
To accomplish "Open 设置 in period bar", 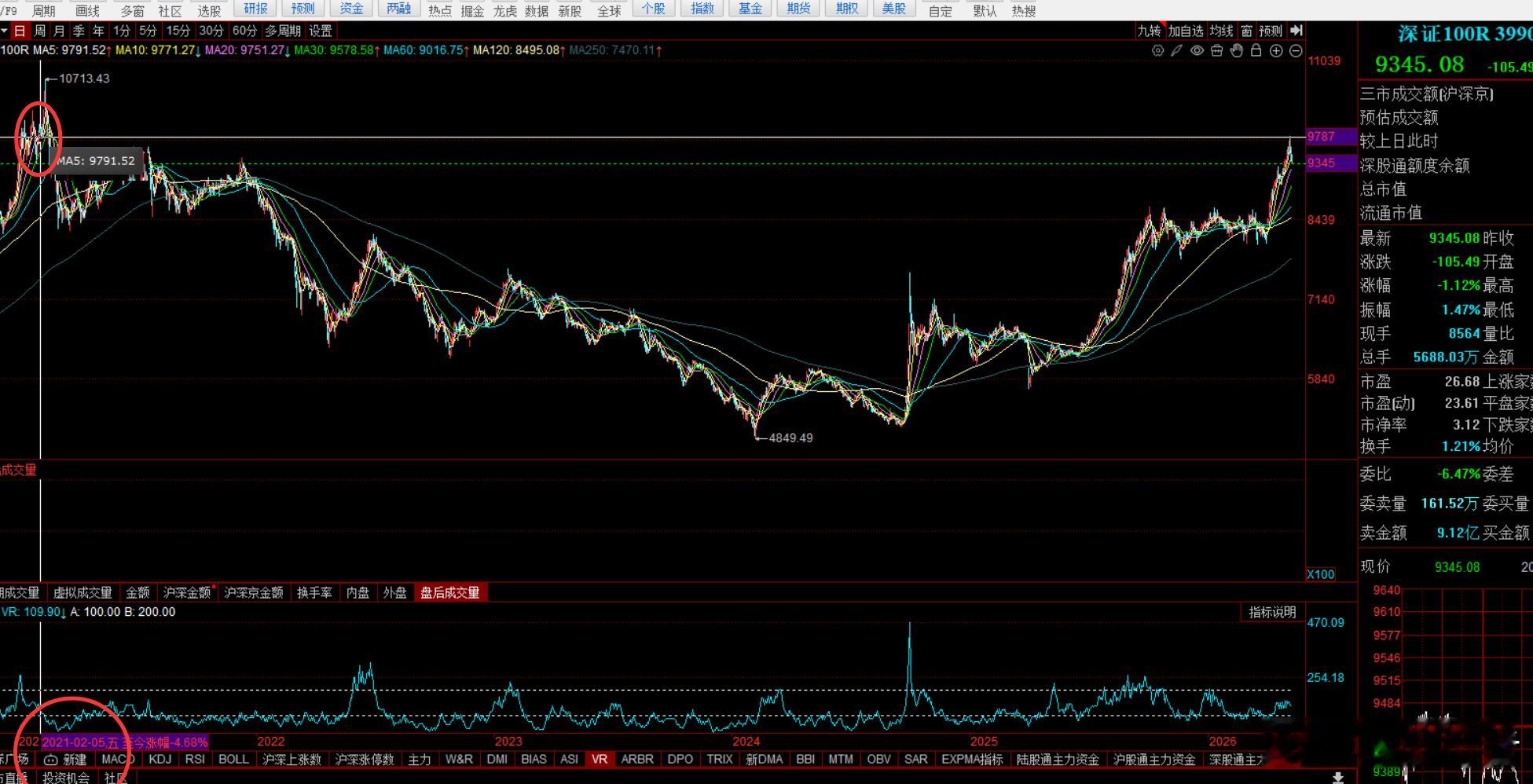I will 321,31.
